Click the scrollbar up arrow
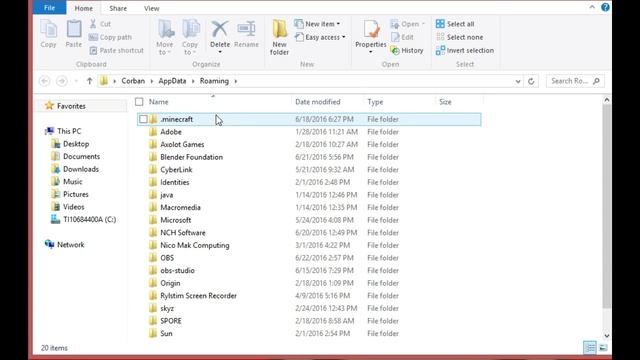This screenshot has width=640, height=360. point(607,100)
